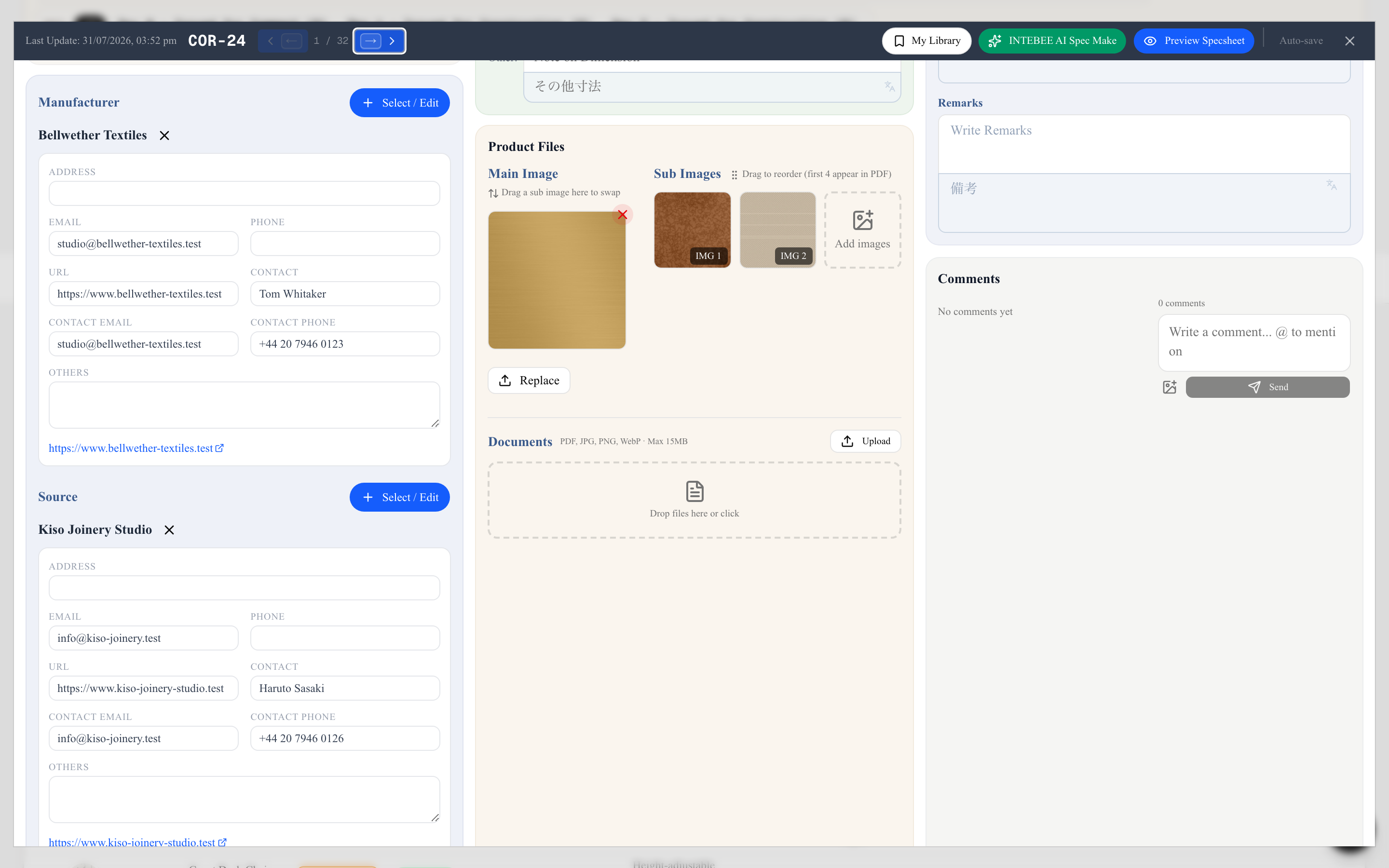Launch INTEBEE AI Spec Make

coord(1052,41)
